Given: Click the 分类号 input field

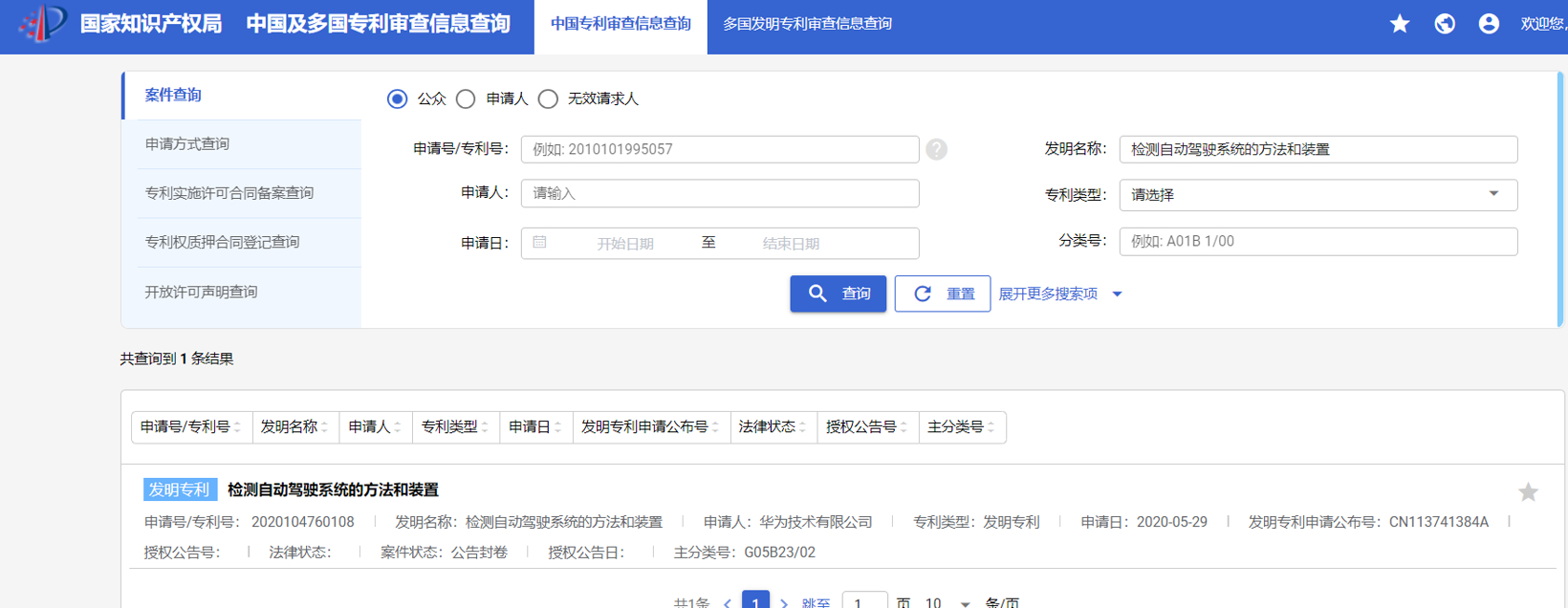Looking at the screenshot, I should coord(1318,241).
